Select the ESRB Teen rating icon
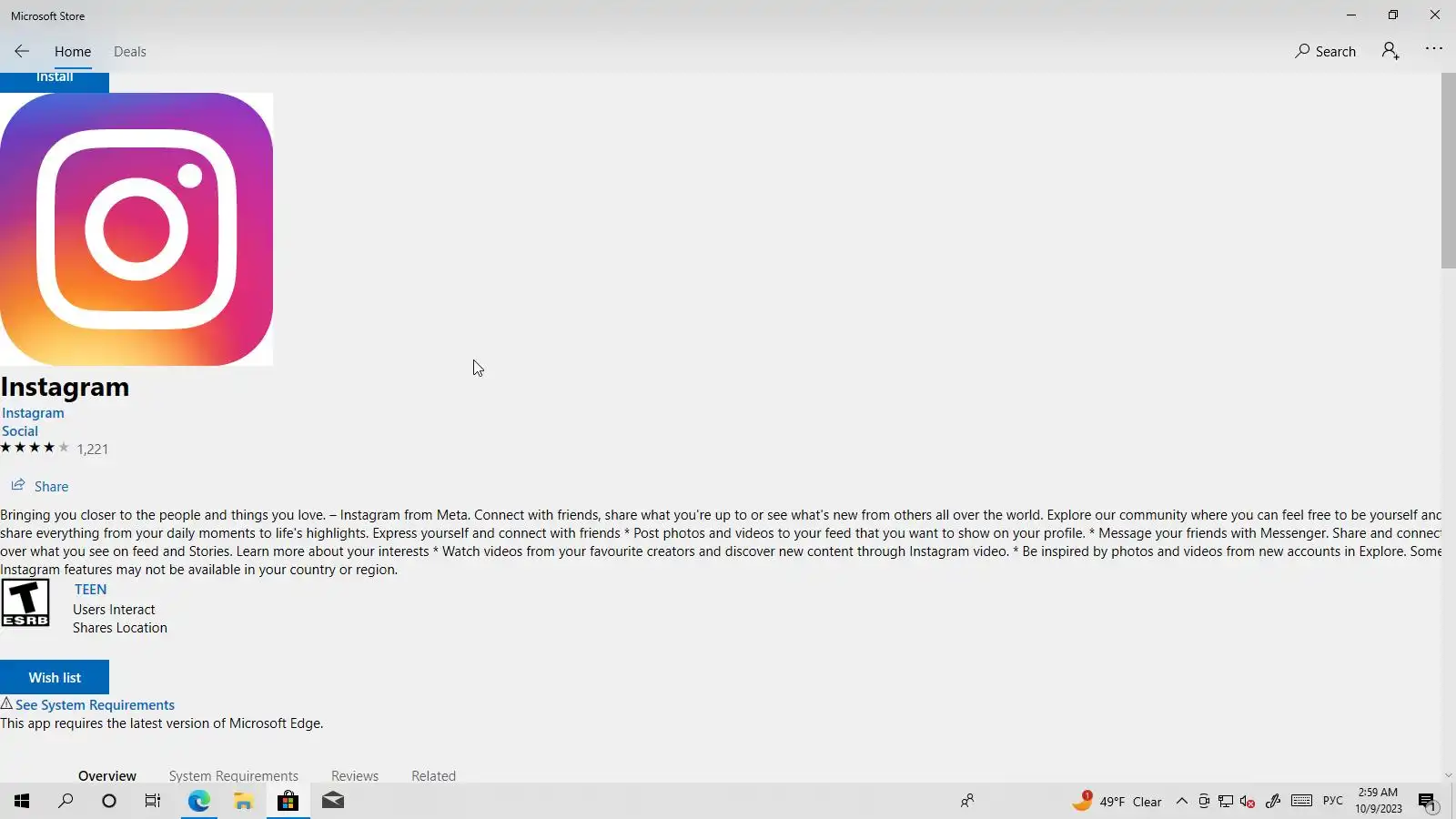 coord(25,603)
